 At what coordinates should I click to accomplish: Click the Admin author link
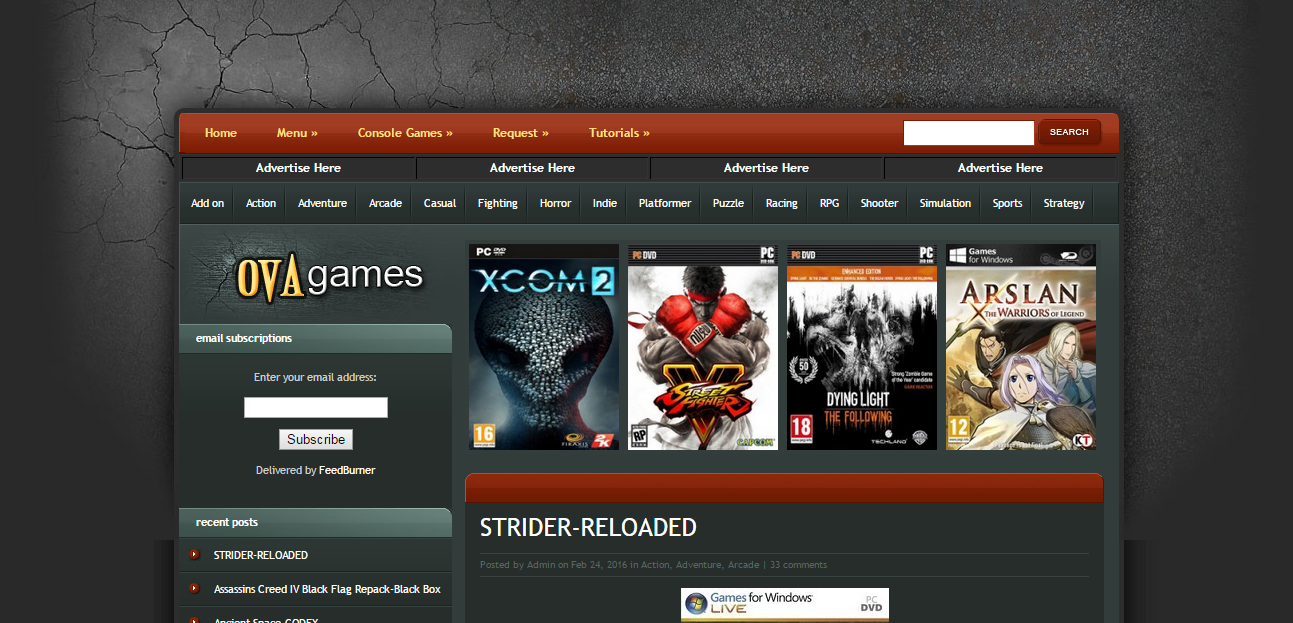[x=541, y=565]
